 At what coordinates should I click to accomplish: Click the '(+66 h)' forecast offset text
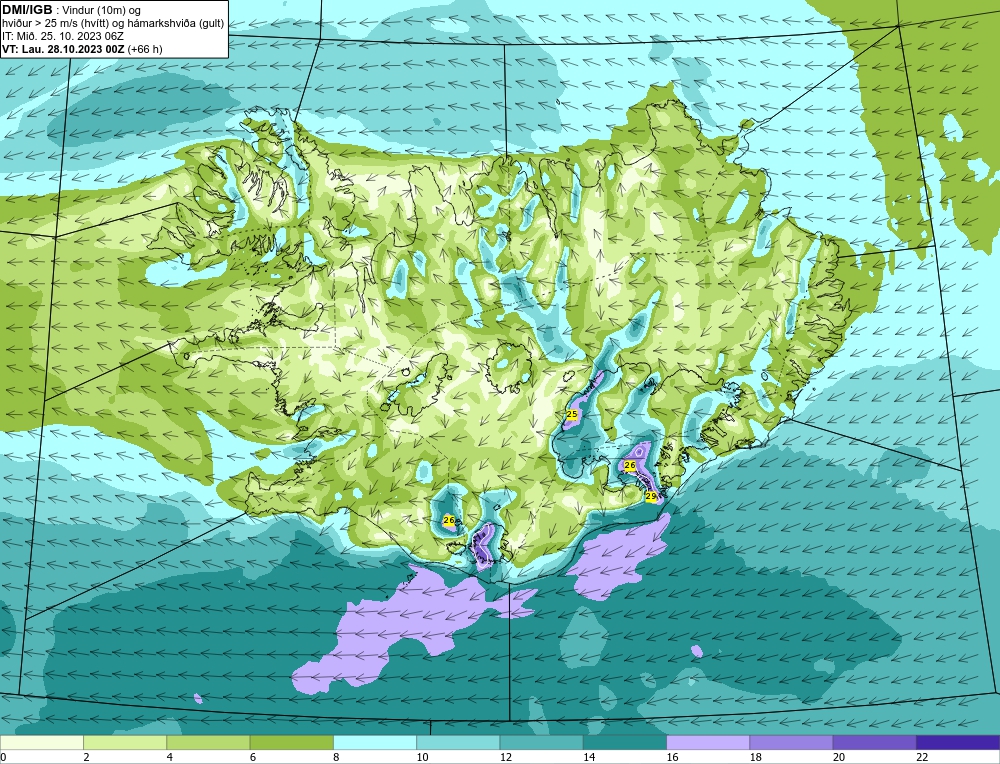(x=145, y=49)
